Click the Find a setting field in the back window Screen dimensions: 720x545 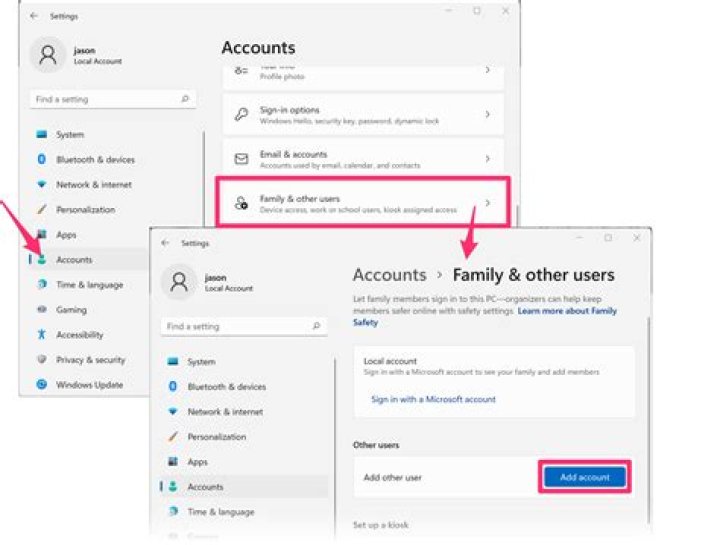click(x=105, y=100)
